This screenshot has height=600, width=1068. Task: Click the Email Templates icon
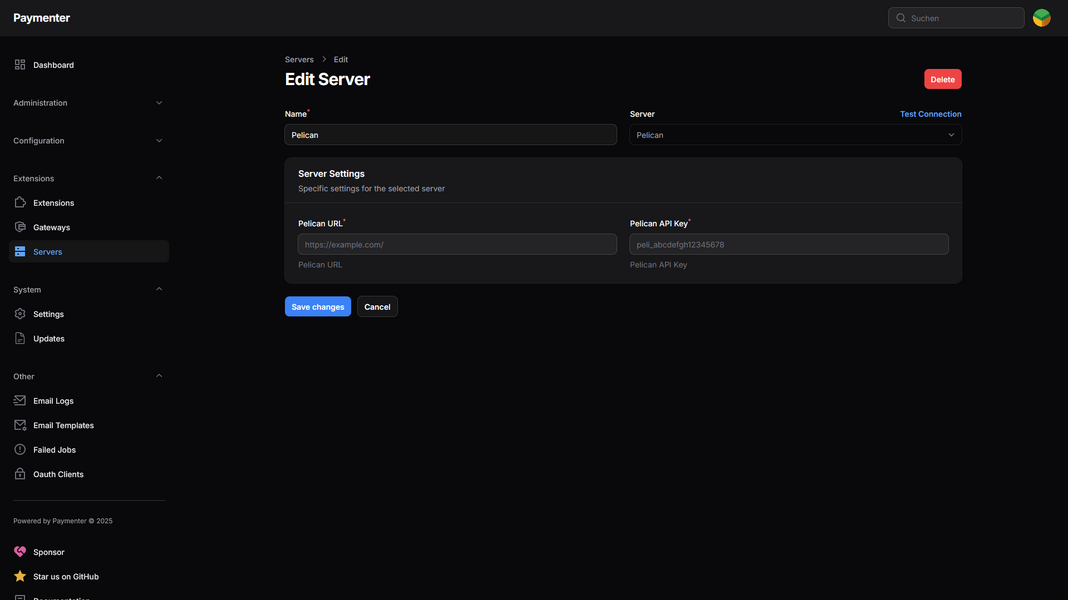20,425
